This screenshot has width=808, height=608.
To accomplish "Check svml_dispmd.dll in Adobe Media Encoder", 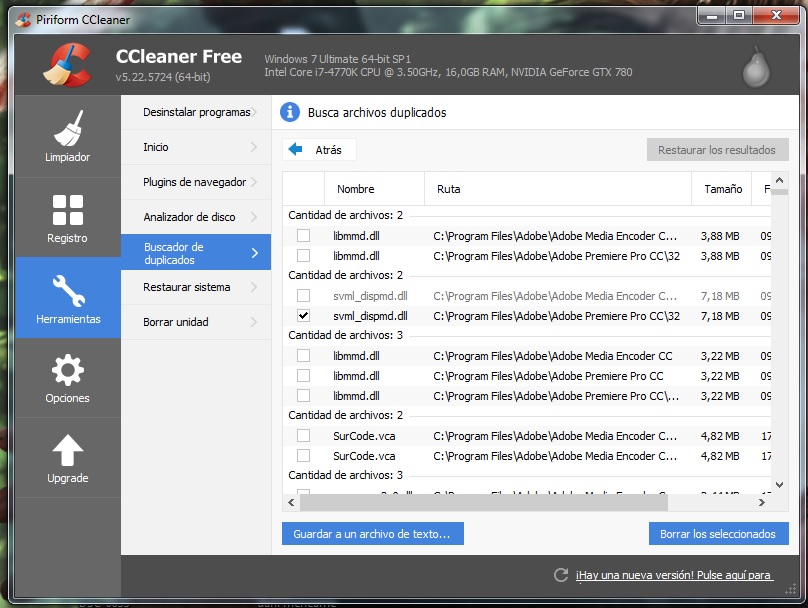I will pyautogui.click(x=304, y=295).
